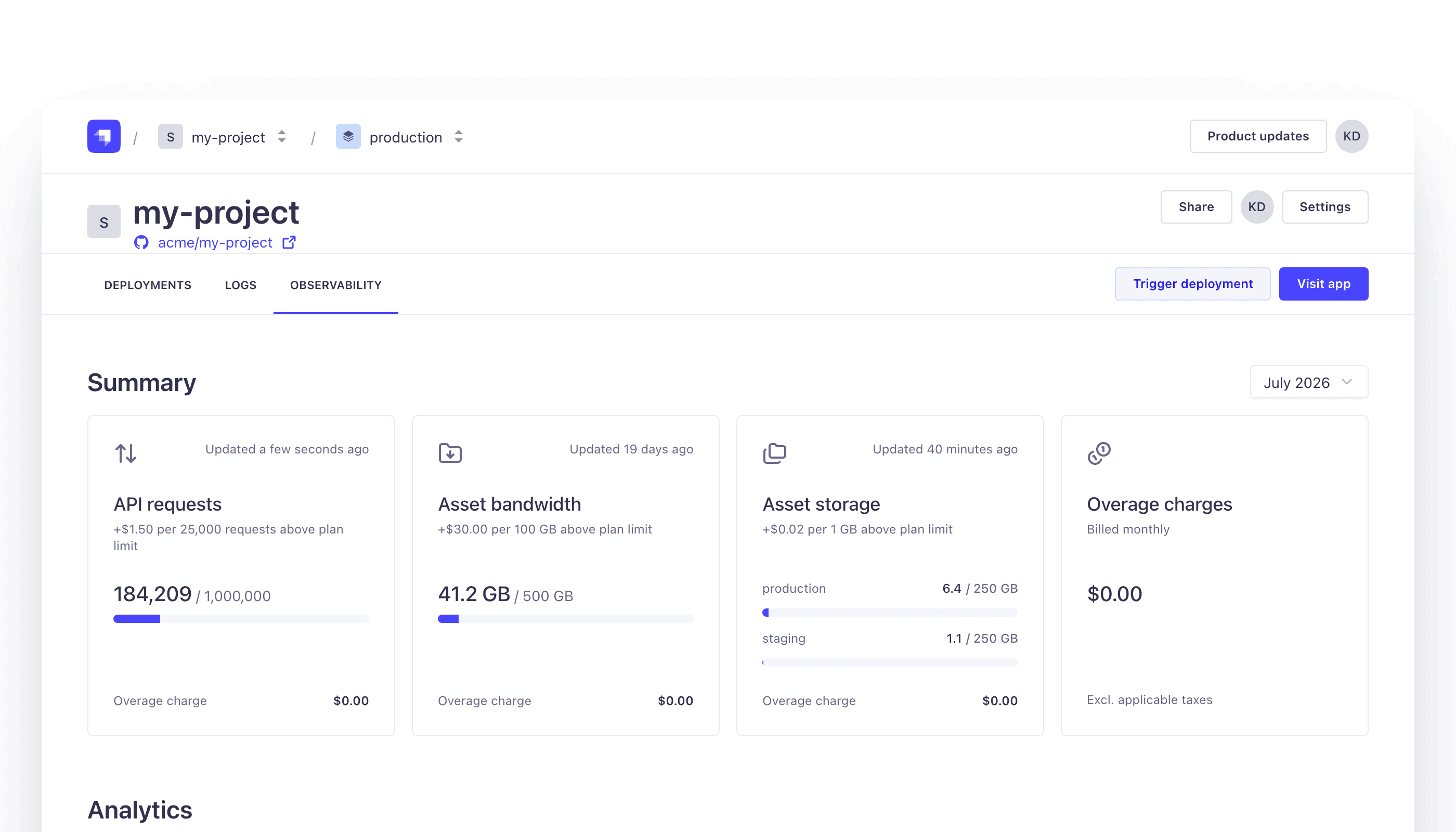Click the Analytics section heading
1456x832 pixels.
tap(140, 810)
